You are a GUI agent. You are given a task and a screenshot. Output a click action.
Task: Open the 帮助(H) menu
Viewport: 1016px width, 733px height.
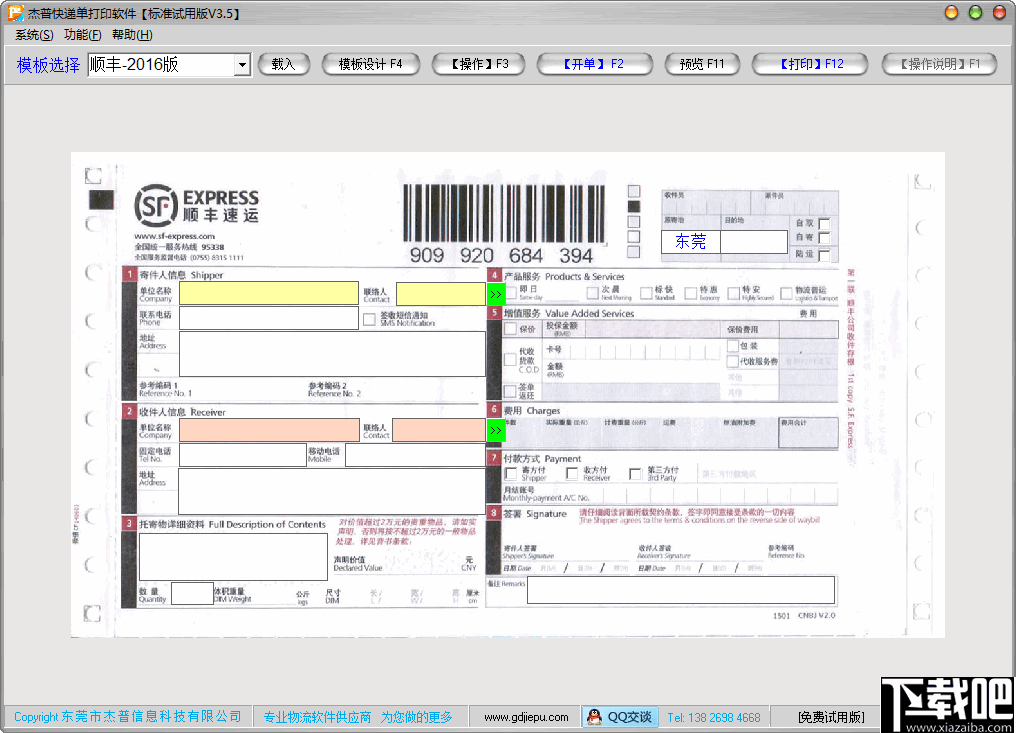(x=132, y=35)
